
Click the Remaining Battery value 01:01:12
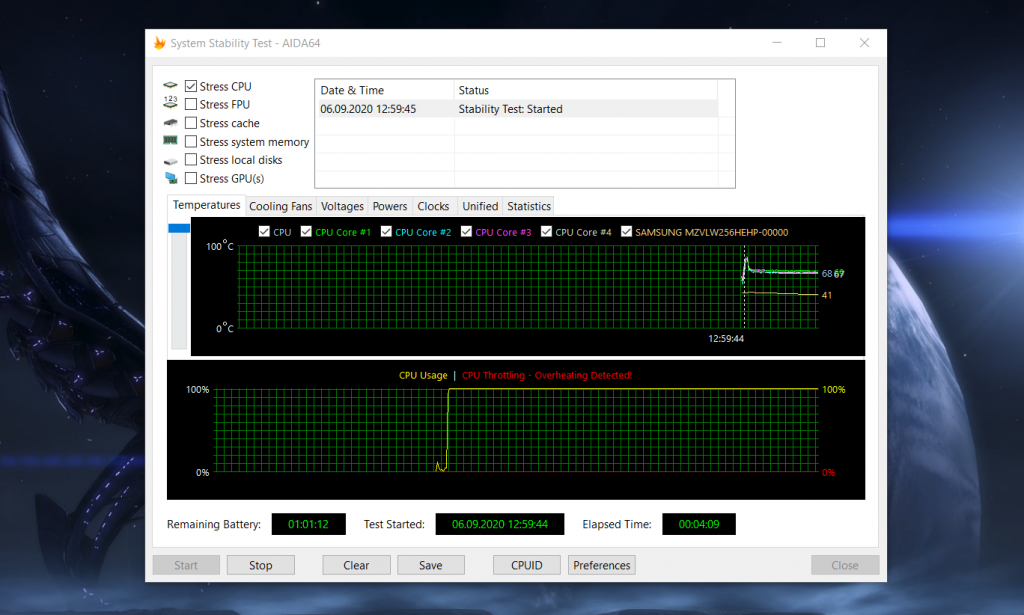tap(308, 524)
